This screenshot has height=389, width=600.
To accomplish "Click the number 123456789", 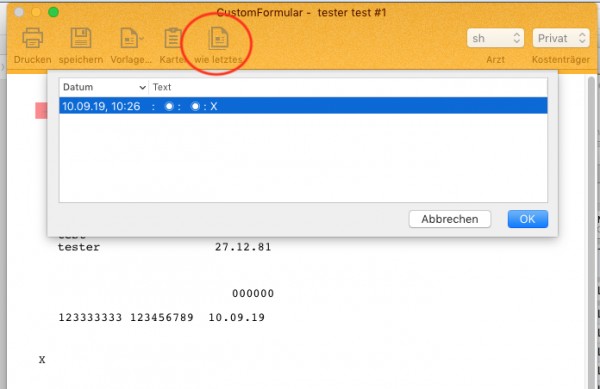I will click(x=162, y=317).
